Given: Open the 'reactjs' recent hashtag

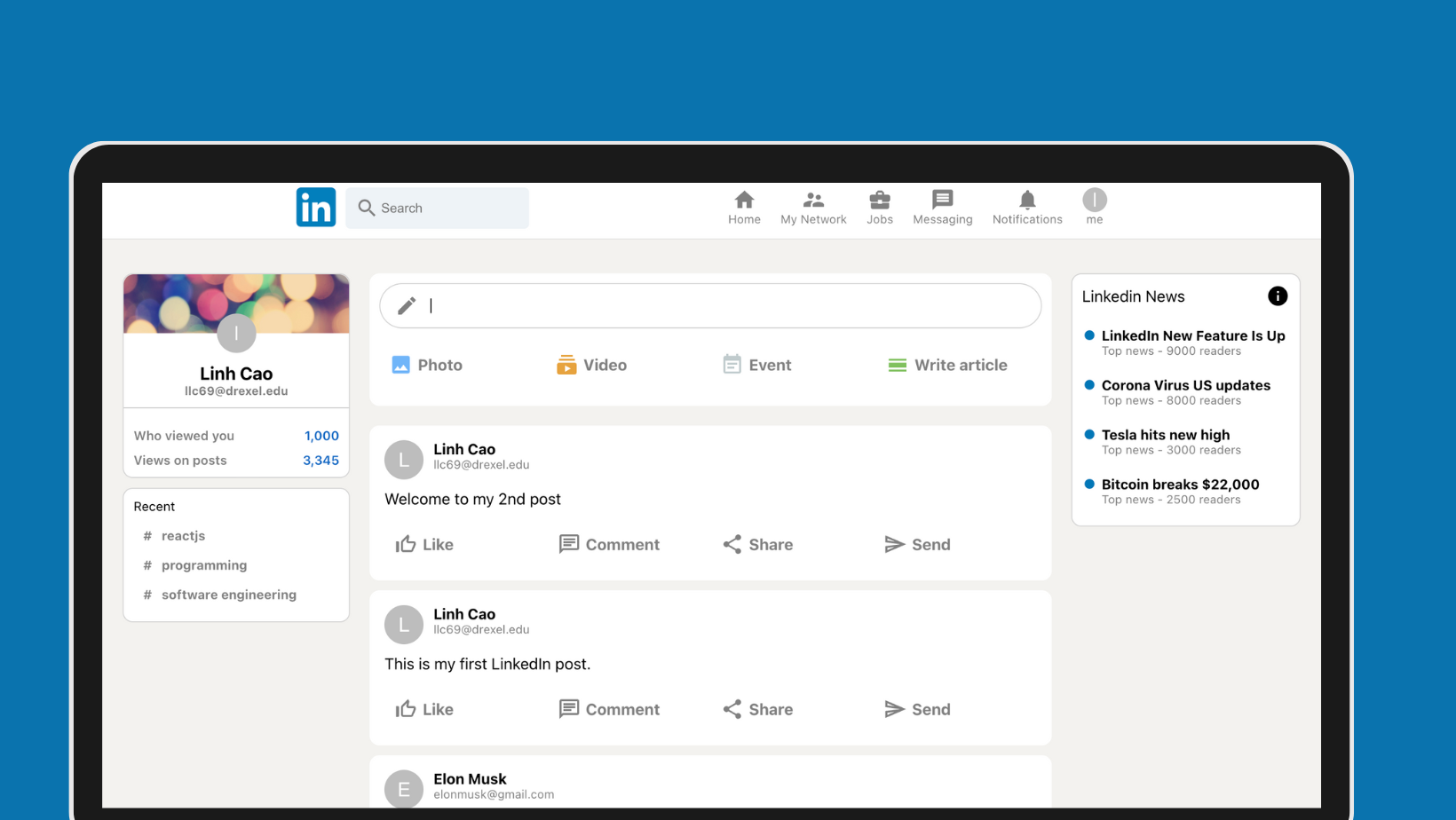Looking at the screenshot, I should tap(183, 536).
